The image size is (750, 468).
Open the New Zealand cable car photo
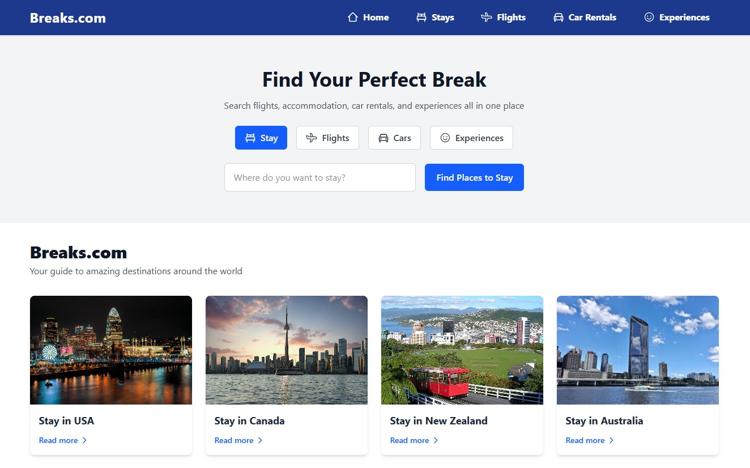(x=462, y=349)
